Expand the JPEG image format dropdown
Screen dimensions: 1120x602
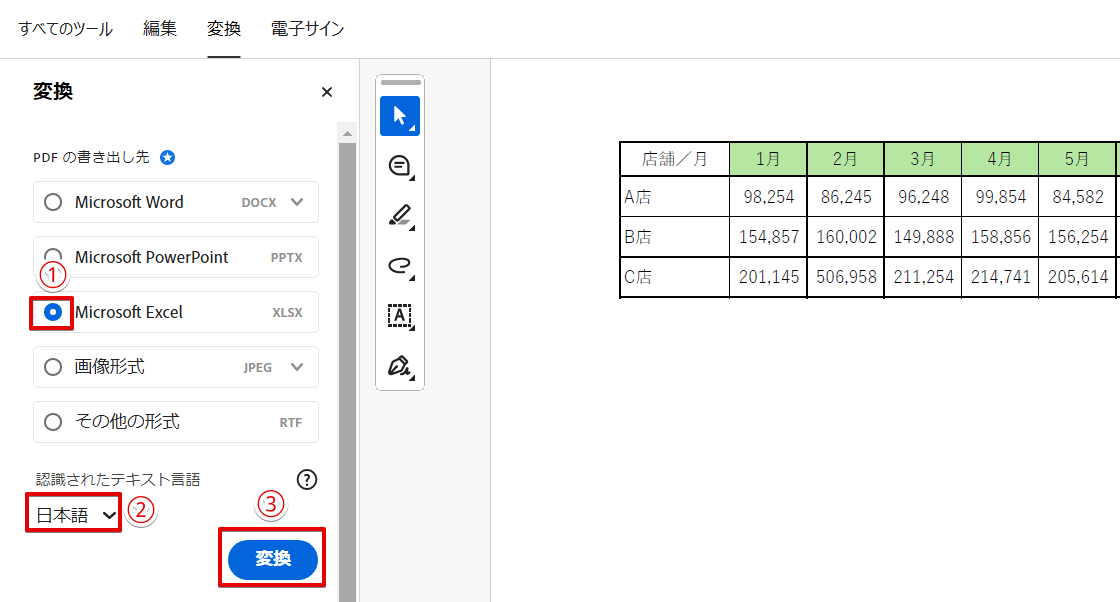(x=297, y=367)
